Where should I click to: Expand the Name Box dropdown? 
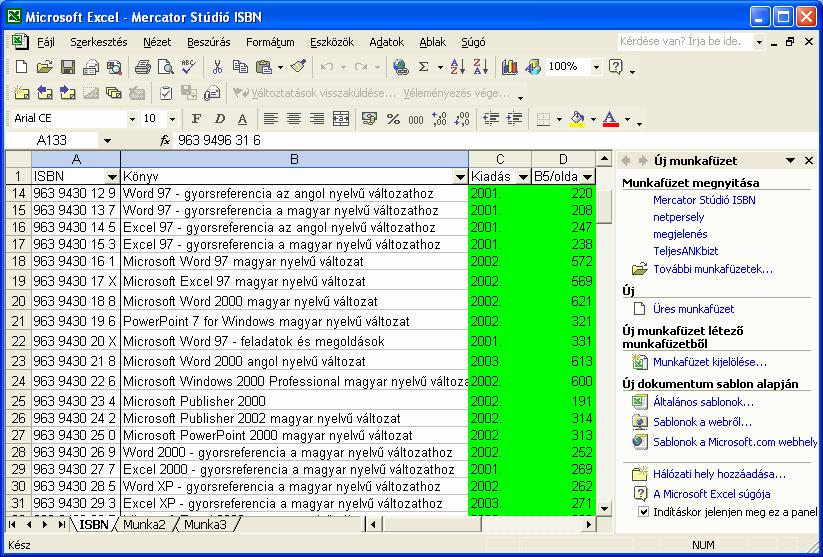(x=107, y=141)
